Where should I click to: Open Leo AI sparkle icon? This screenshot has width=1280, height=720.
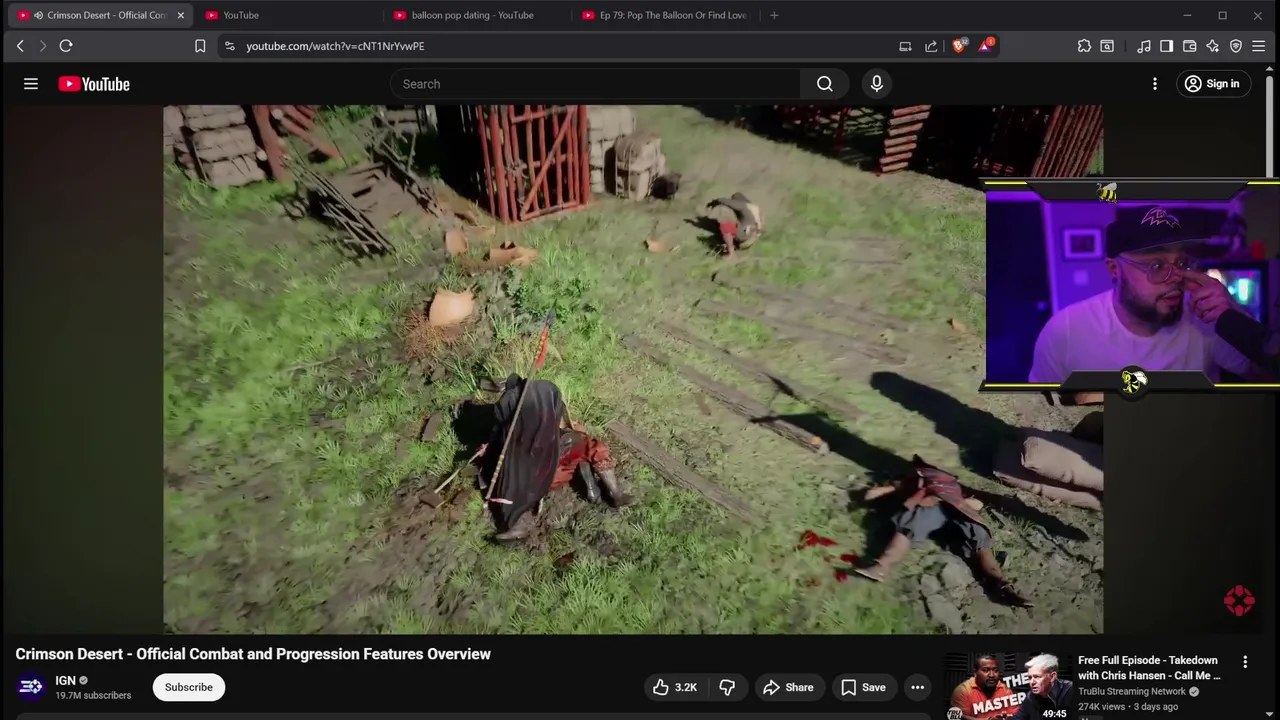coord(1212,46)
